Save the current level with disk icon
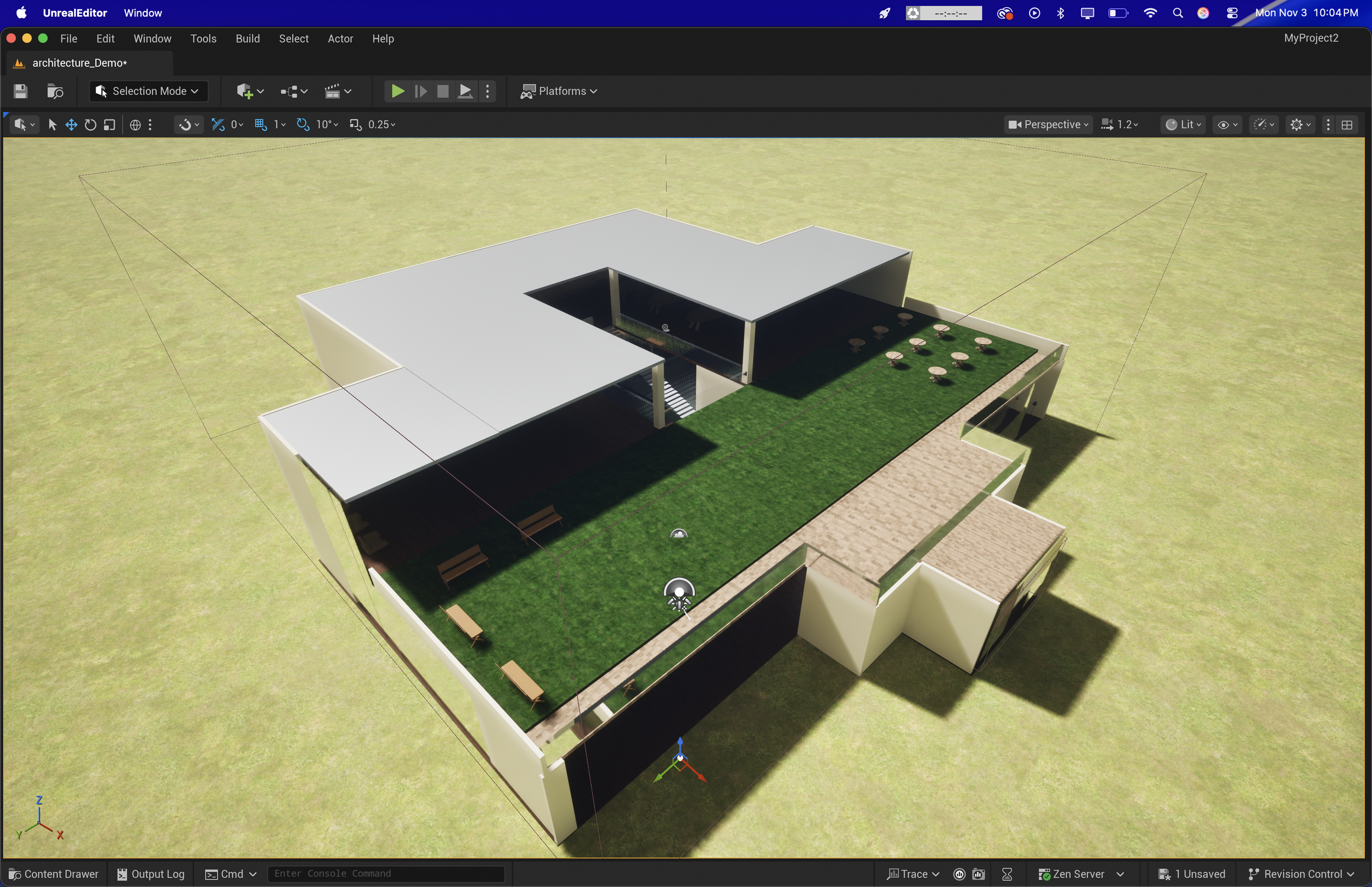The width and height of the screenshot is (1372, 887). coord(21,91)
